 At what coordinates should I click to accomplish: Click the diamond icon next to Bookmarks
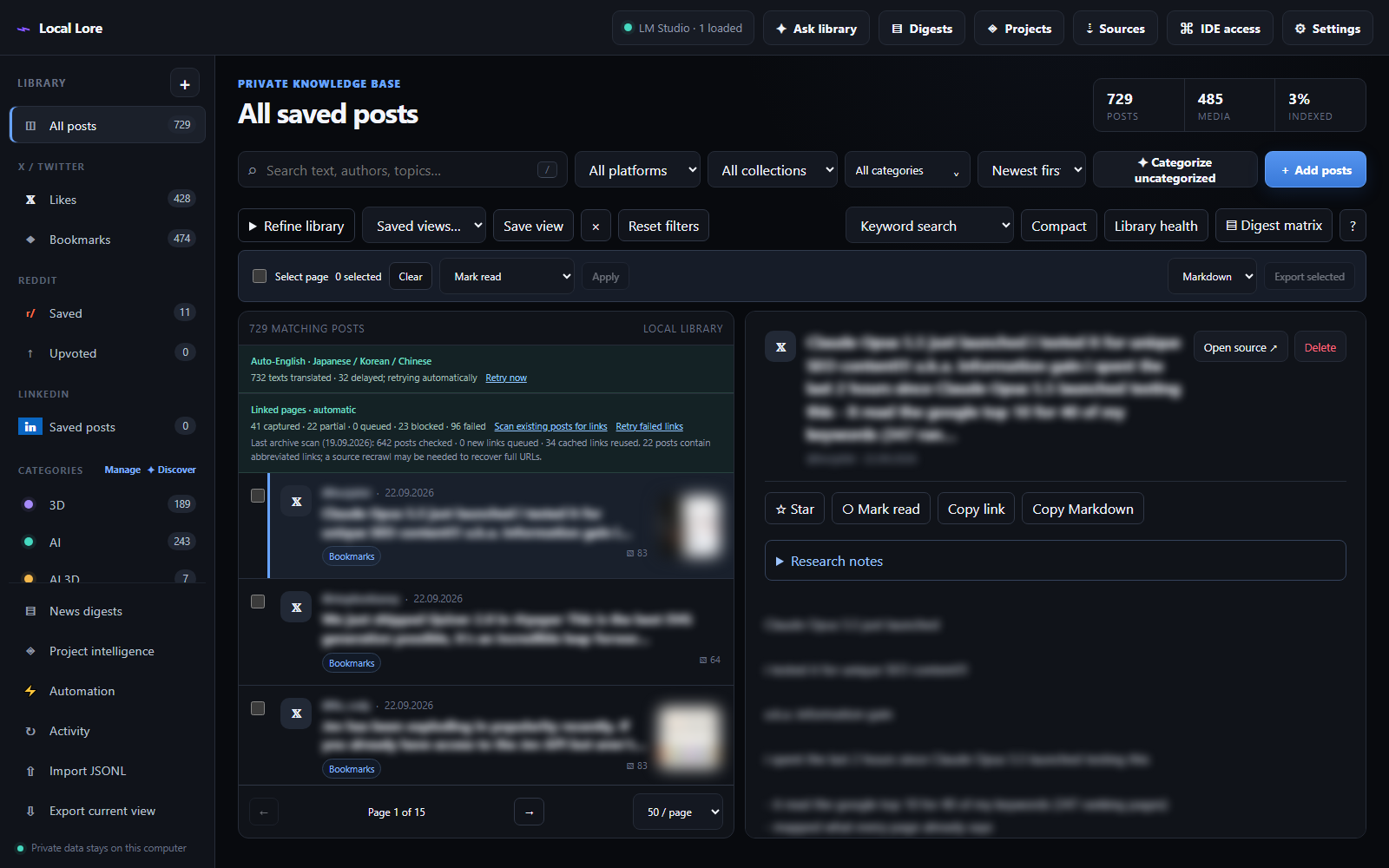click(30, 240)
